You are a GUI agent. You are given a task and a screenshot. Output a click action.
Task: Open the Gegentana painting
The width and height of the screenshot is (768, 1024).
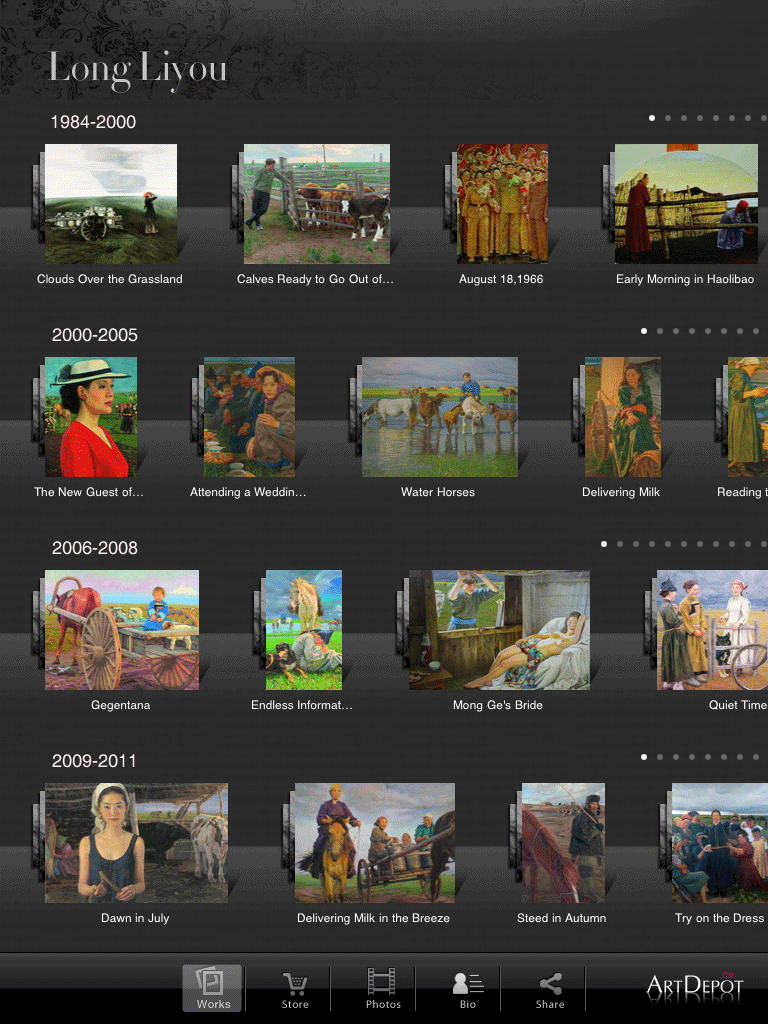point(122,630)
